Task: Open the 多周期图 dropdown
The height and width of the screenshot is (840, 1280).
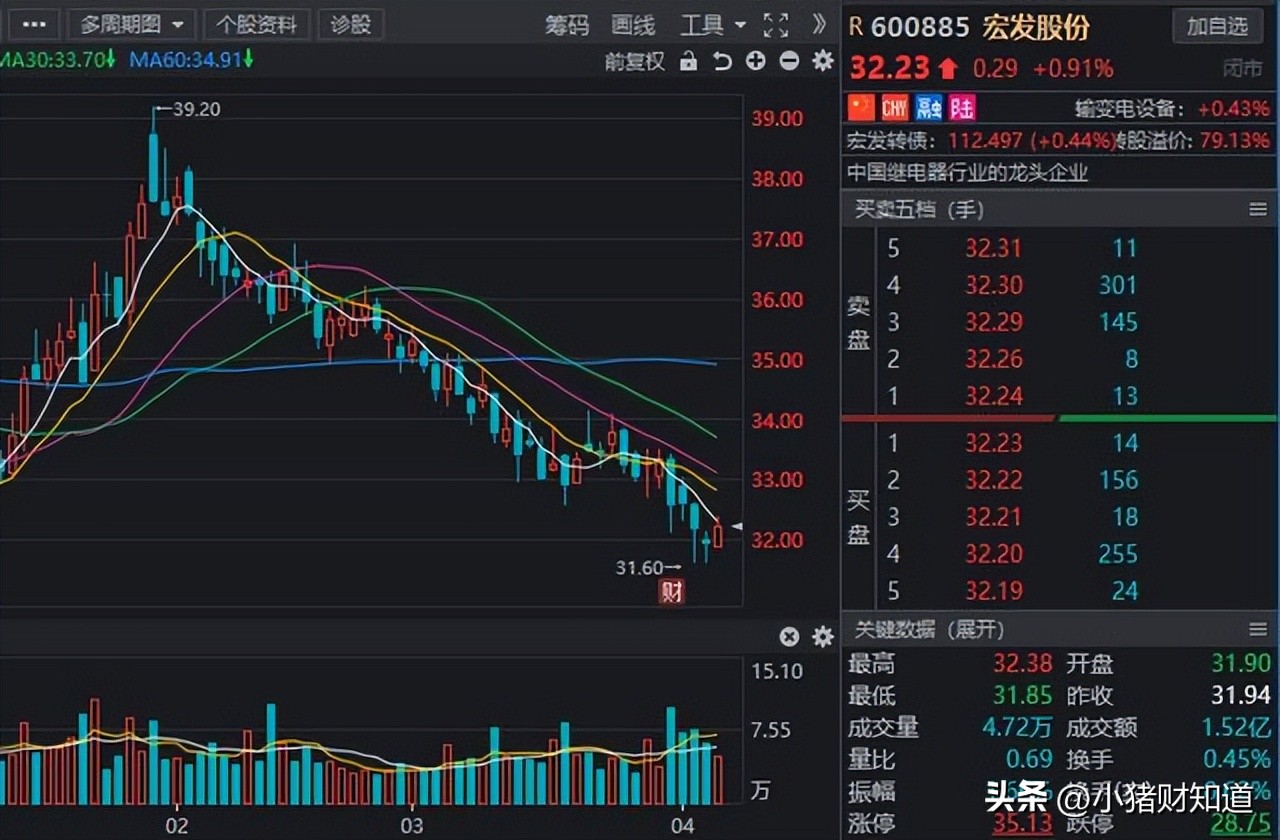Action: 133,25
